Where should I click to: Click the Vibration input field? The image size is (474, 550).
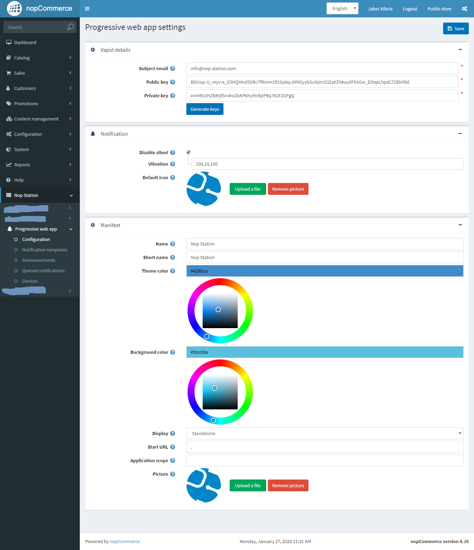[327, 164]
